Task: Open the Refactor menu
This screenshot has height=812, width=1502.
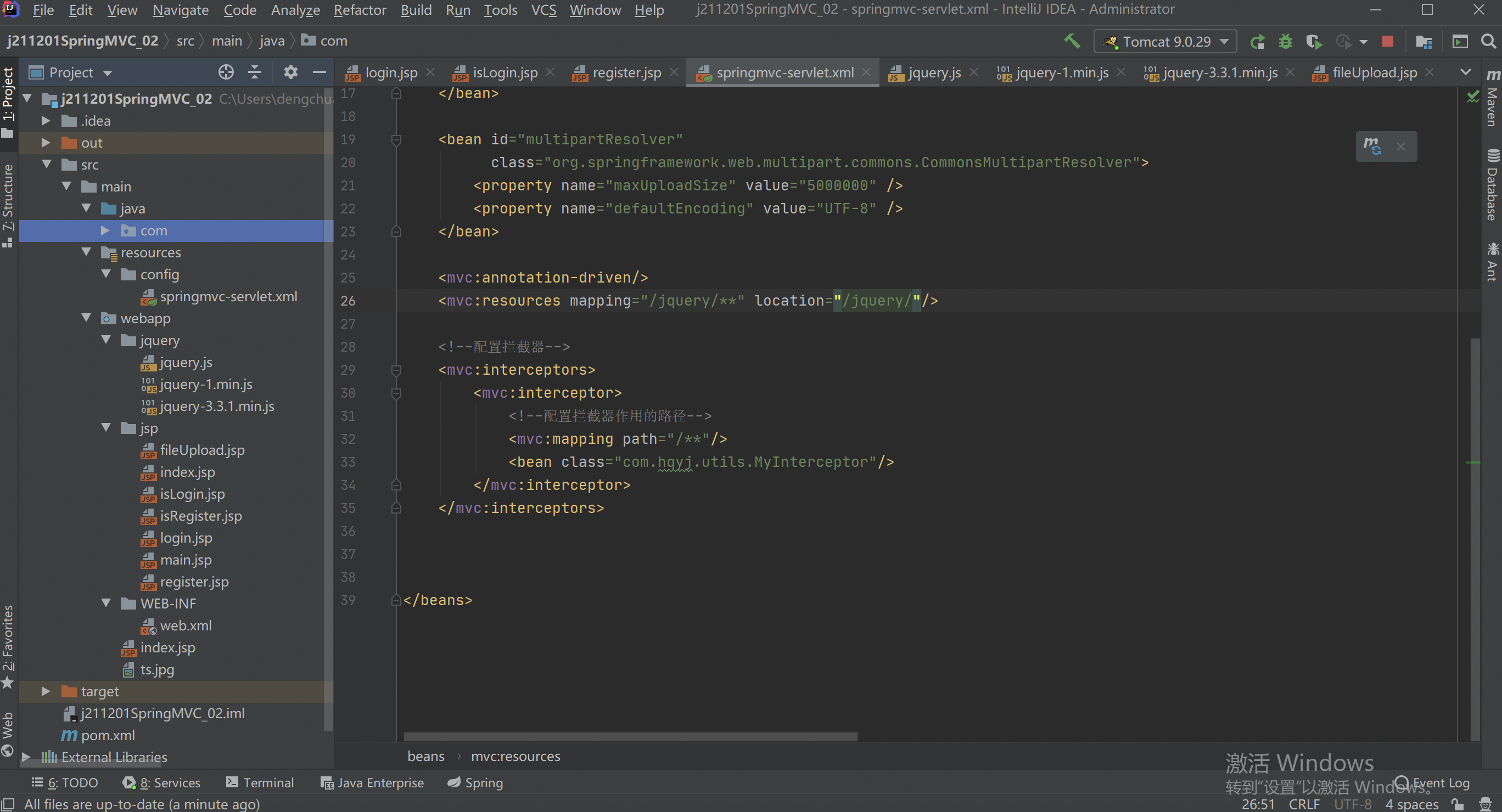Action: [x=359, y=10]
